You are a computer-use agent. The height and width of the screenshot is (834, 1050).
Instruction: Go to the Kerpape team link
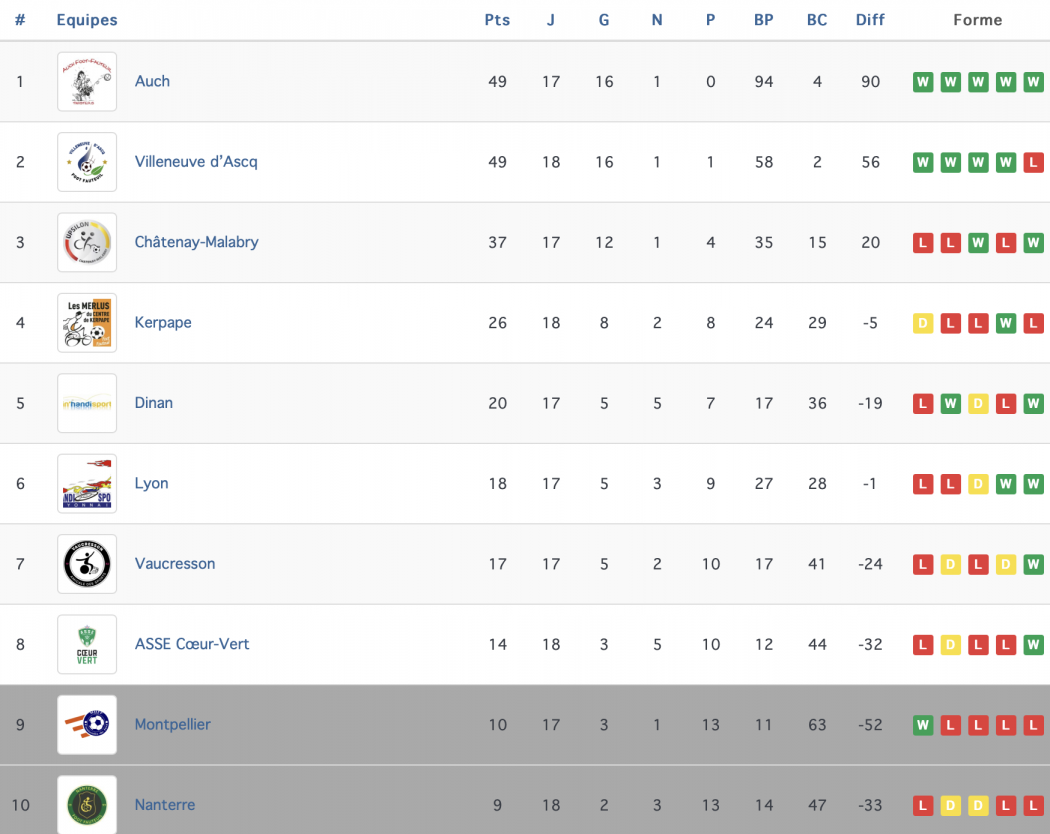click(163, 323)
